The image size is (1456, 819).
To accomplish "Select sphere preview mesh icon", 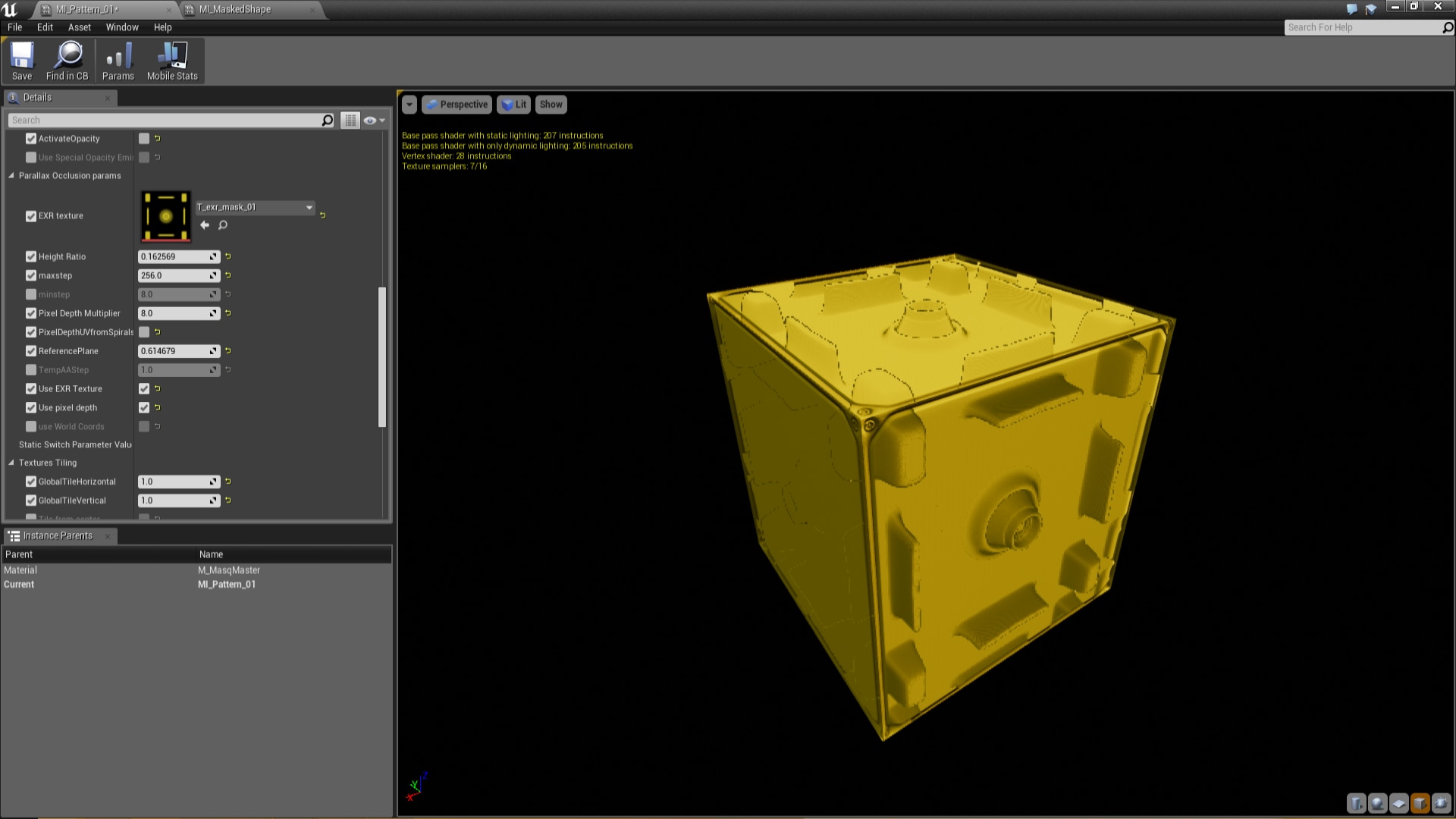I will (1378, 803).
